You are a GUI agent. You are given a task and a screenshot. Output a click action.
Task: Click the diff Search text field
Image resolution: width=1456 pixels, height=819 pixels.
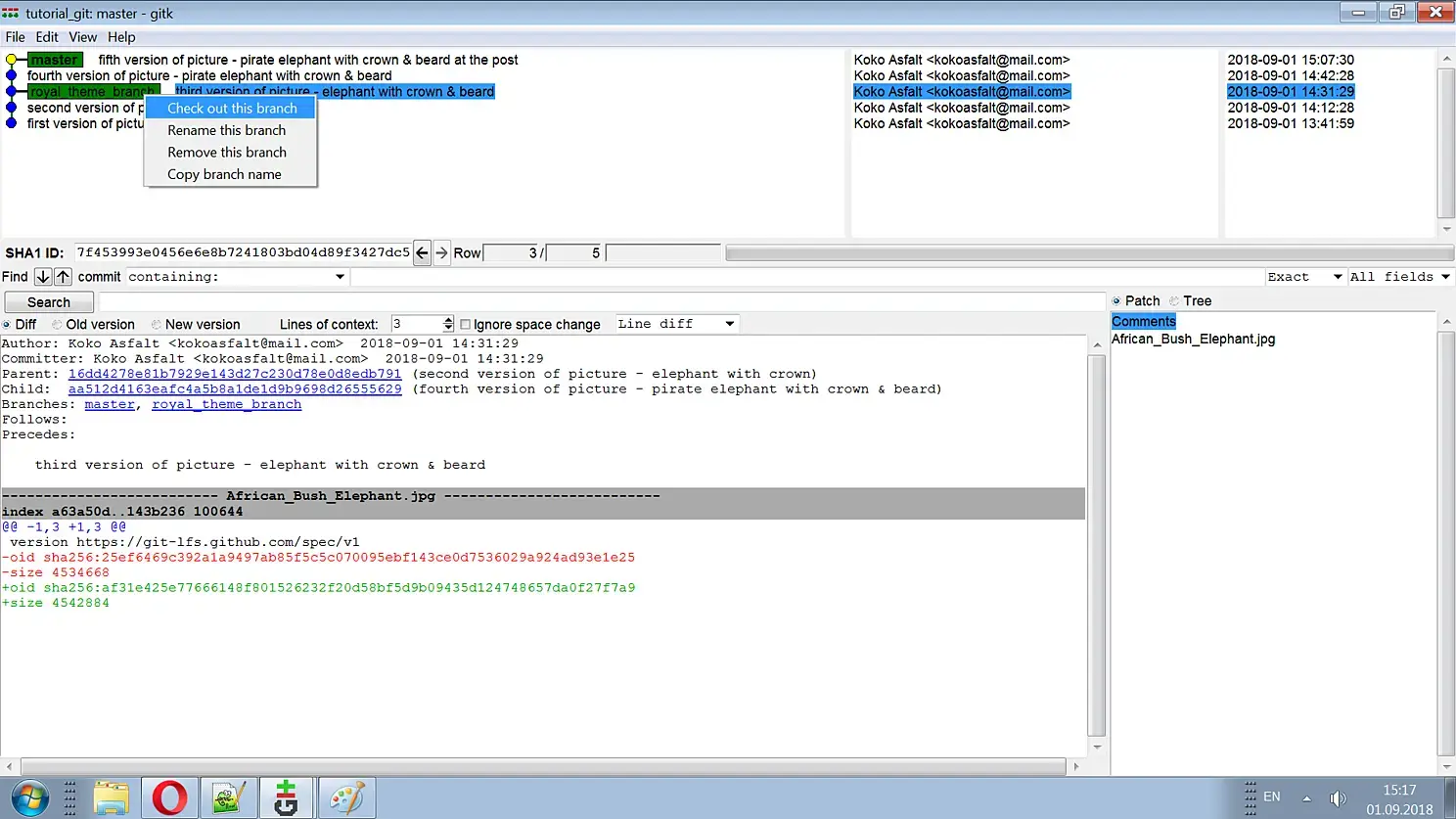[602, 302]
